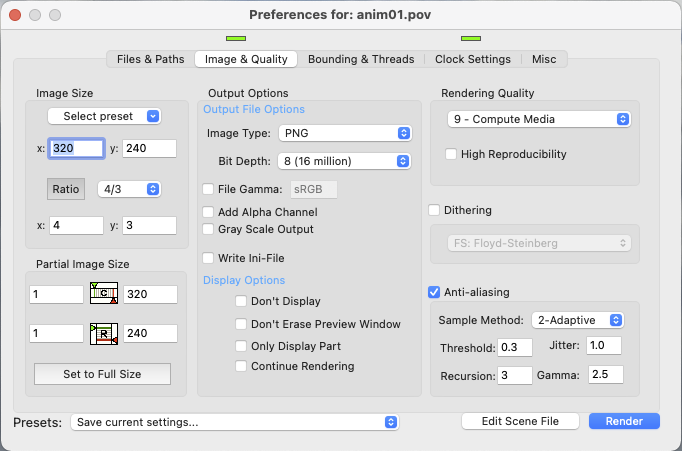Viewport: 682px width, 451px height.
Task: Switch to the Bounding & Threads tab
Action: 361,59
